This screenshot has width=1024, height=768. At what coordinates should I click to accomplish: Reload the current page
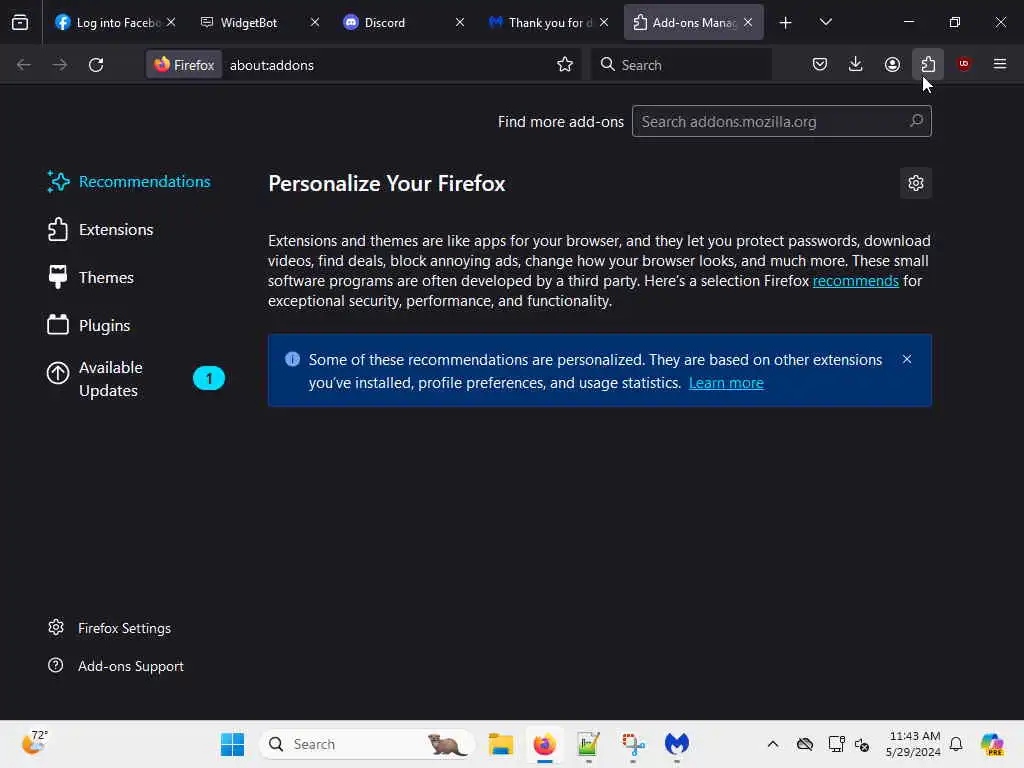(96, 65)
